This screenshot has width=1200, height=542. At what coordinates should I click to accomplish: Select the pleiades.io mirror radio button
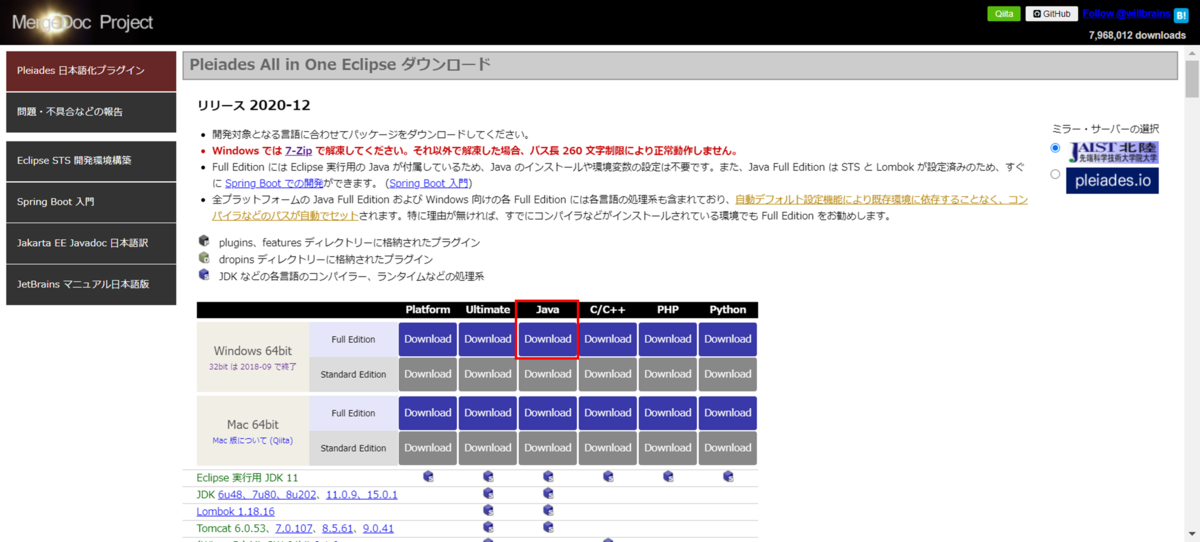pos(1055,174)
